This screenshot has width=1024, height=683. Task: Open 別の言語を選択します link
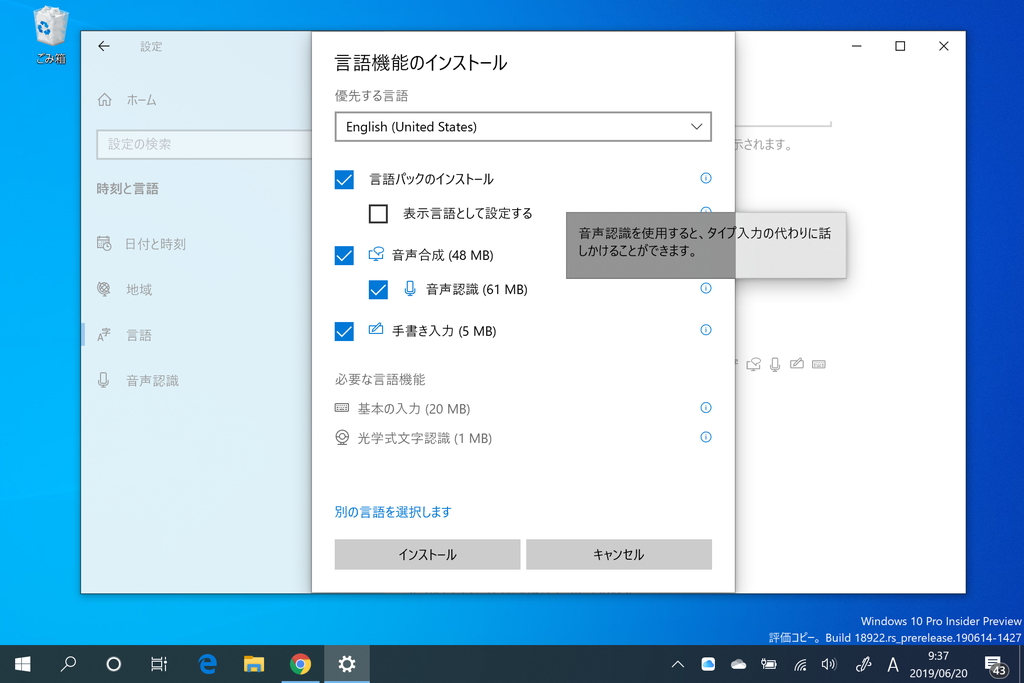pyautogui.click(x=393, y=511)
